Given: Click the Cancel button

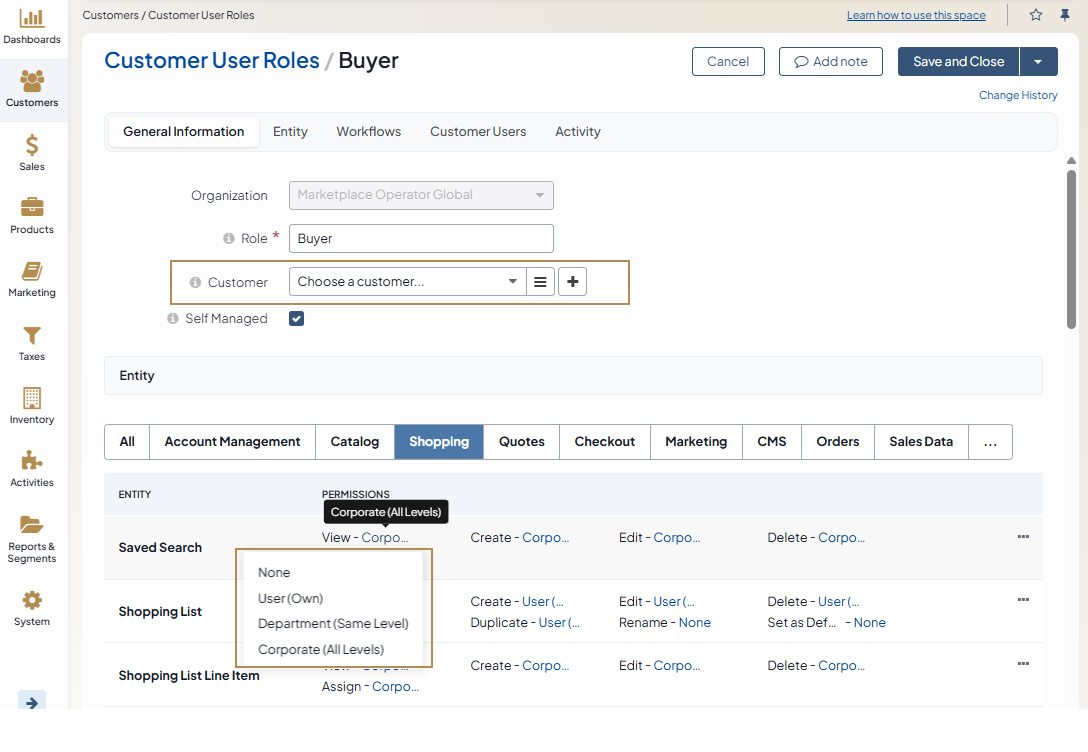Looking at the screenshot, I should coord(728,62).
